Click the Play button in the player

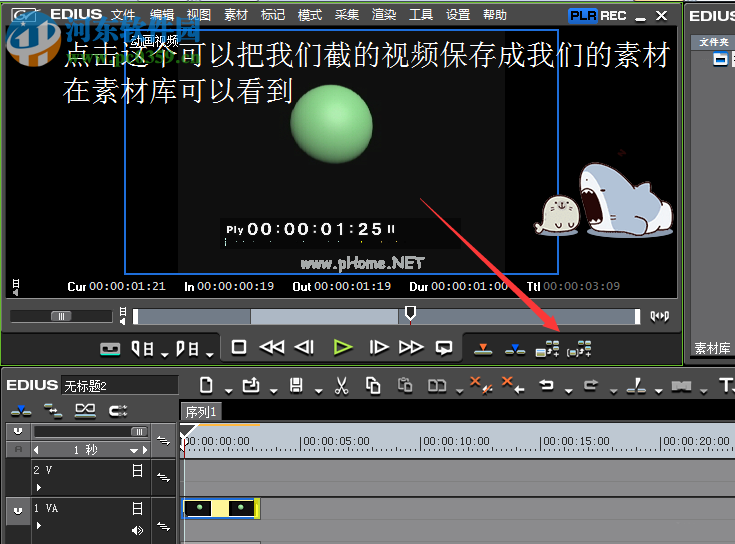[x=343, y=348]
